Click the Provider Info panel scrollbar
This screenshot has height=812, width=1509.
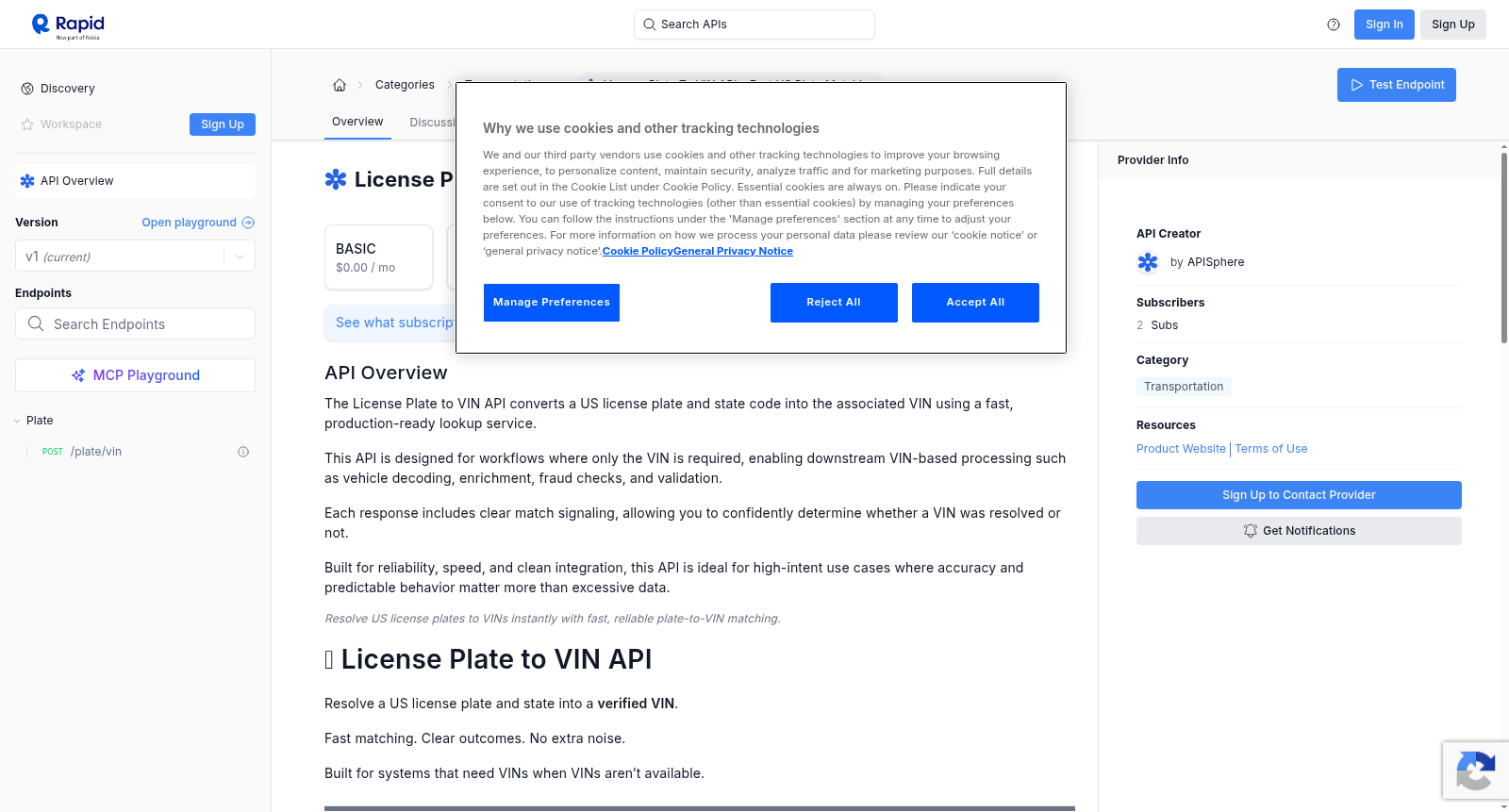(x=1503, y=247)
